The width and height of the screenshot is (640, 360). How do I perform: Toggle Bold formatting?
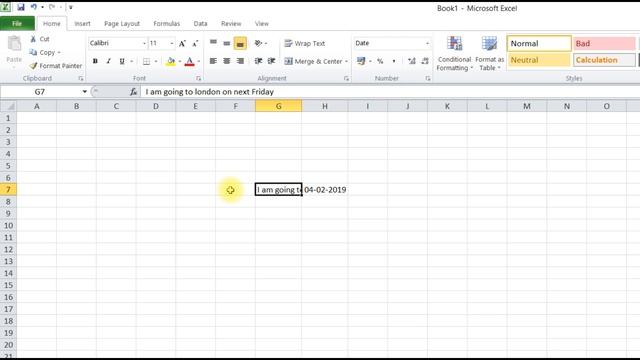point(95,61)
